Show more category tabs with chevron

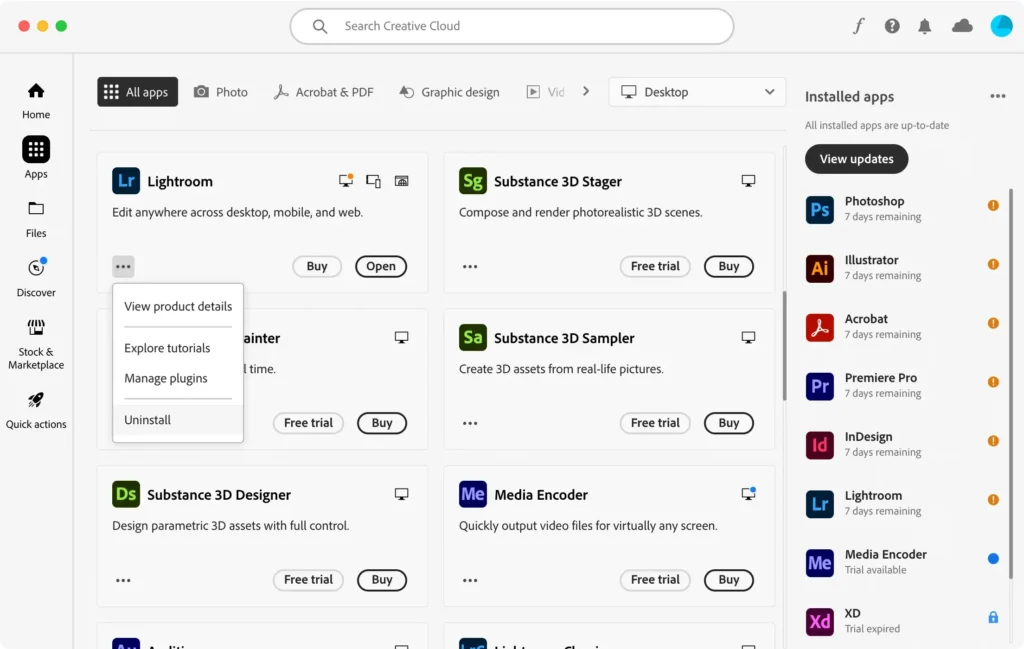pos(586,91)
